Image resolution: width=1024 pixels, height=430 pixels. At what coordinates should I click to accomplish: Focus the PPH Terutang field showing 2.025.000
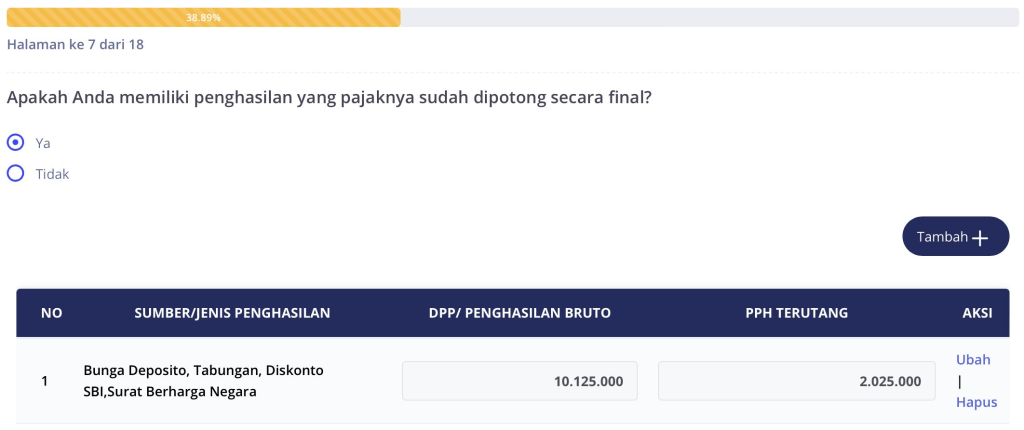click(x=796, y=381)
